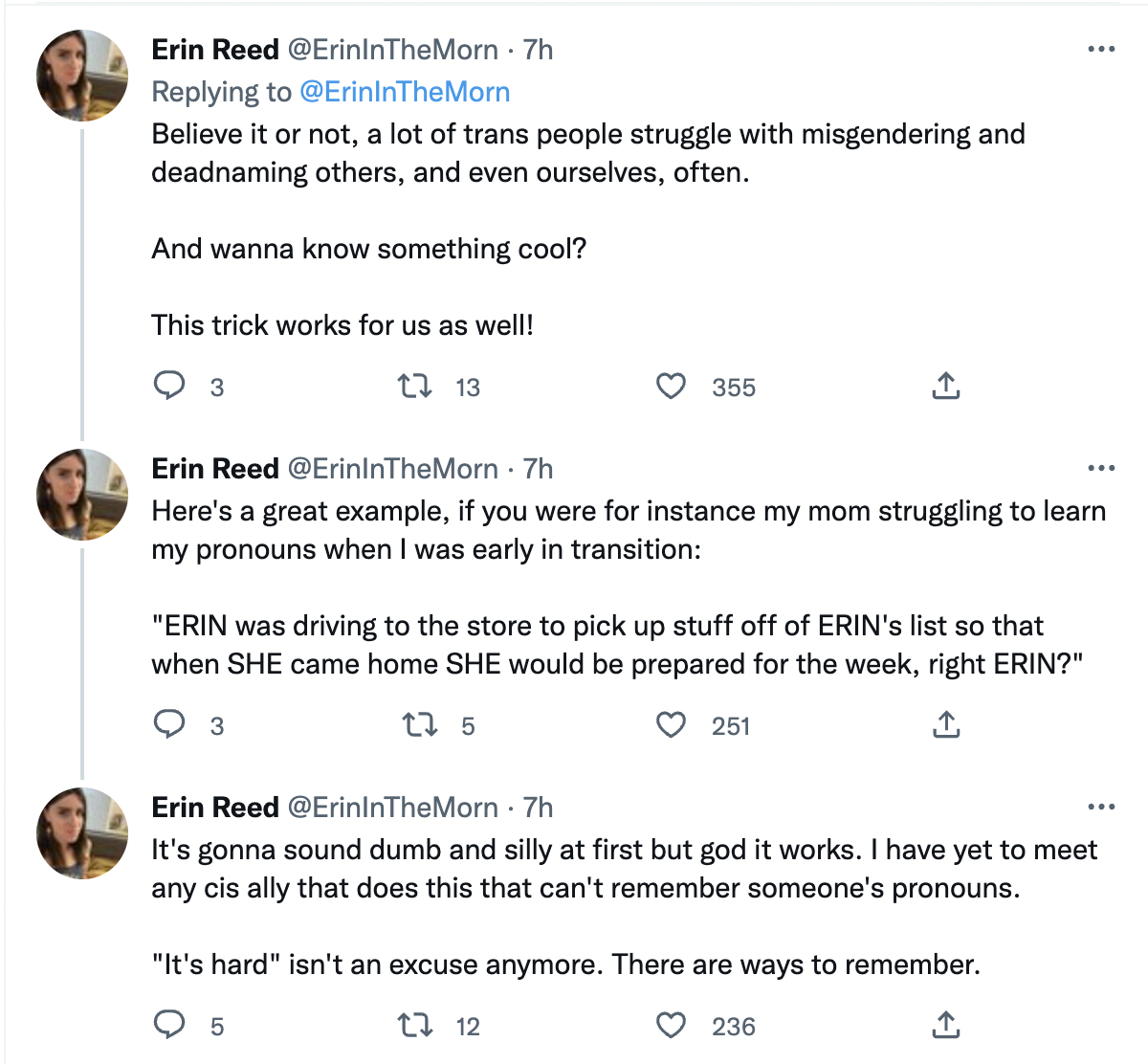Share the last tweet in thread
This screenshot has width=1148, height=1064.
pos(945,1025)
